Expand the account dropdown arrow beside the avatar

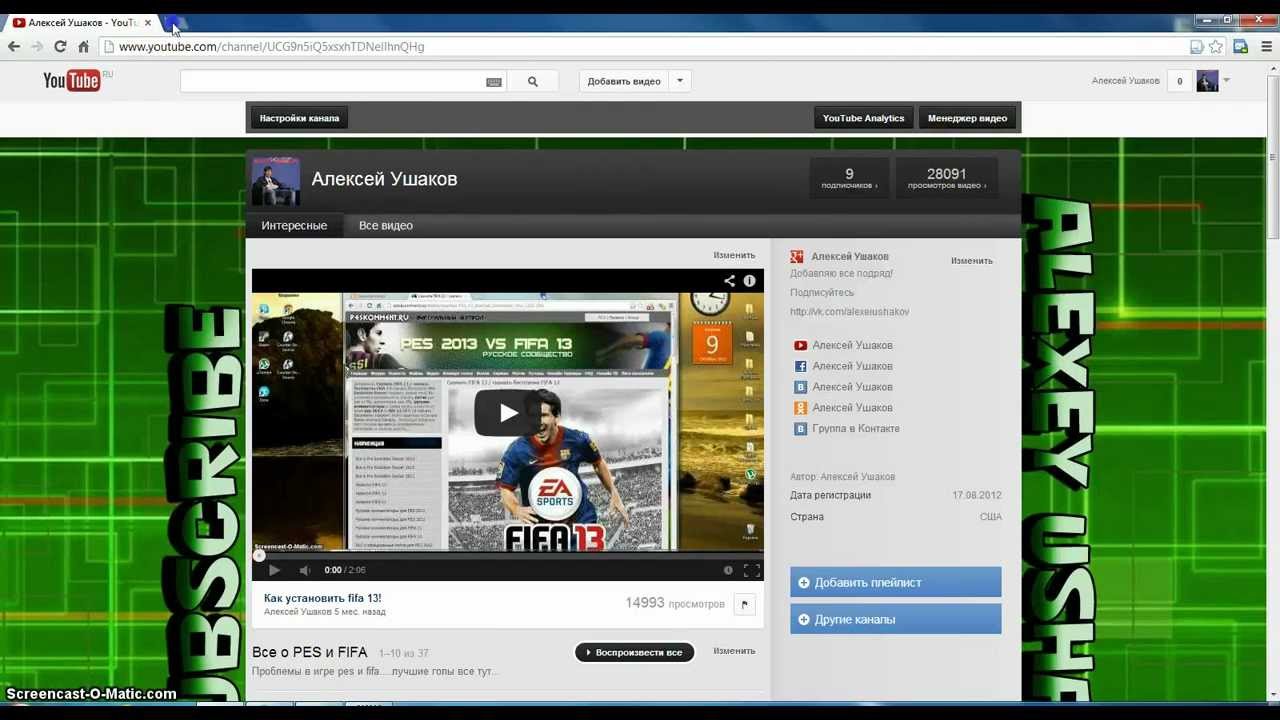[x=1227, y=81]
